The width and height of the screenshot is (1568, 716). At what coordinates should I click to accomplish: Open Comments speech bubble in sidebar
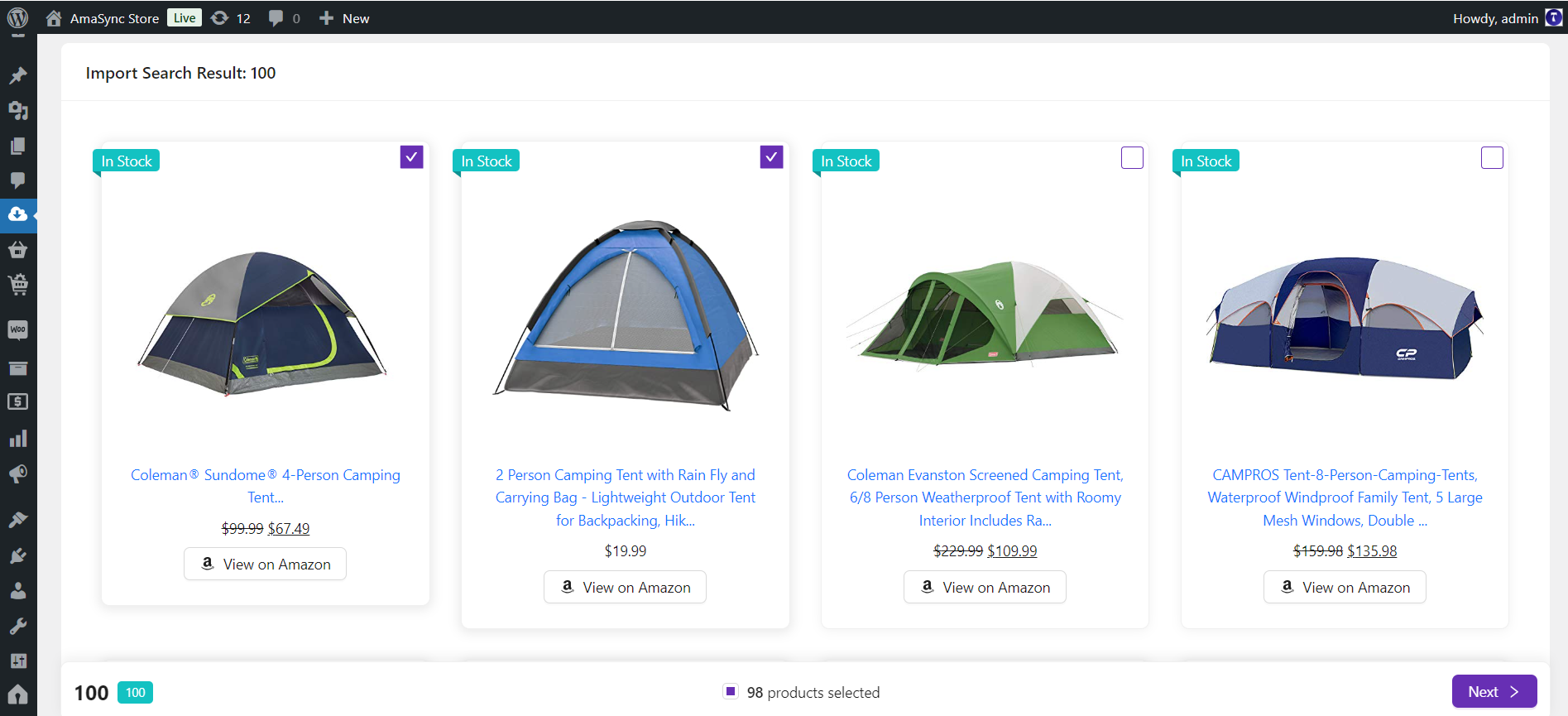(x=17, y=180)
